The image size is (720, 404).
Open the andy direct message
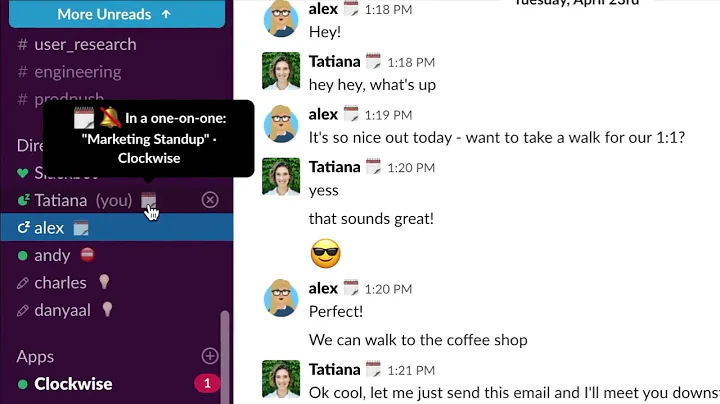tap(52, 255)
